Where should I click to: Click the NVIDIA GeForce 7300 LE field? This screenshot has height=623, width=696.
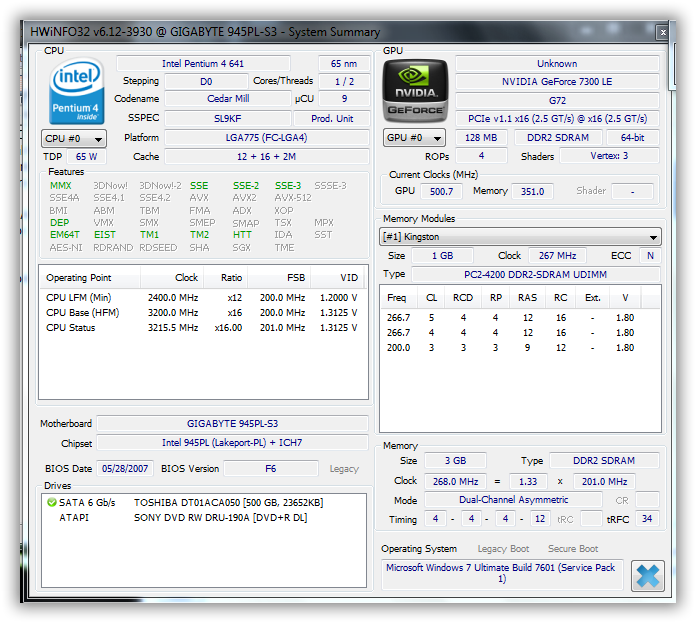click(557, 82)
